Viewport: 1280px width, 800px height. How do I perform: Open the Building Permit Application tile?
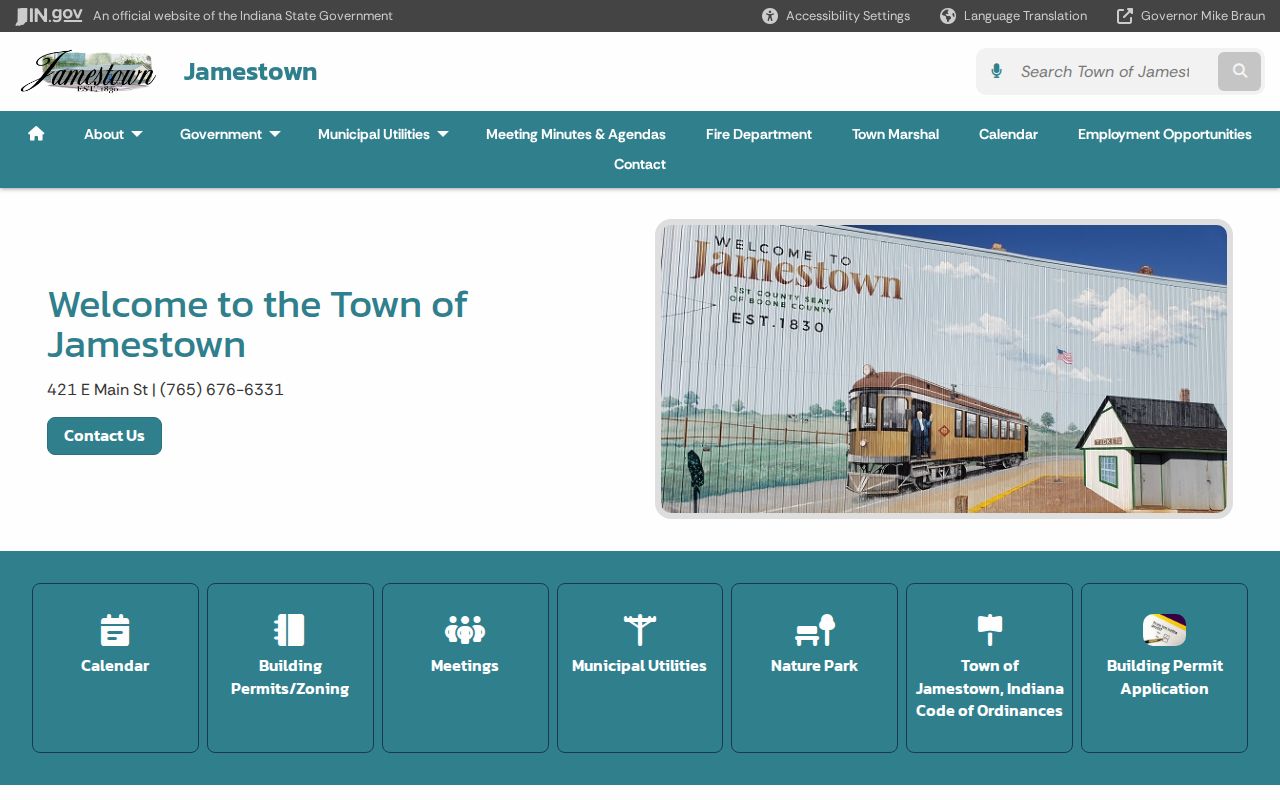tap(1164, 668)
